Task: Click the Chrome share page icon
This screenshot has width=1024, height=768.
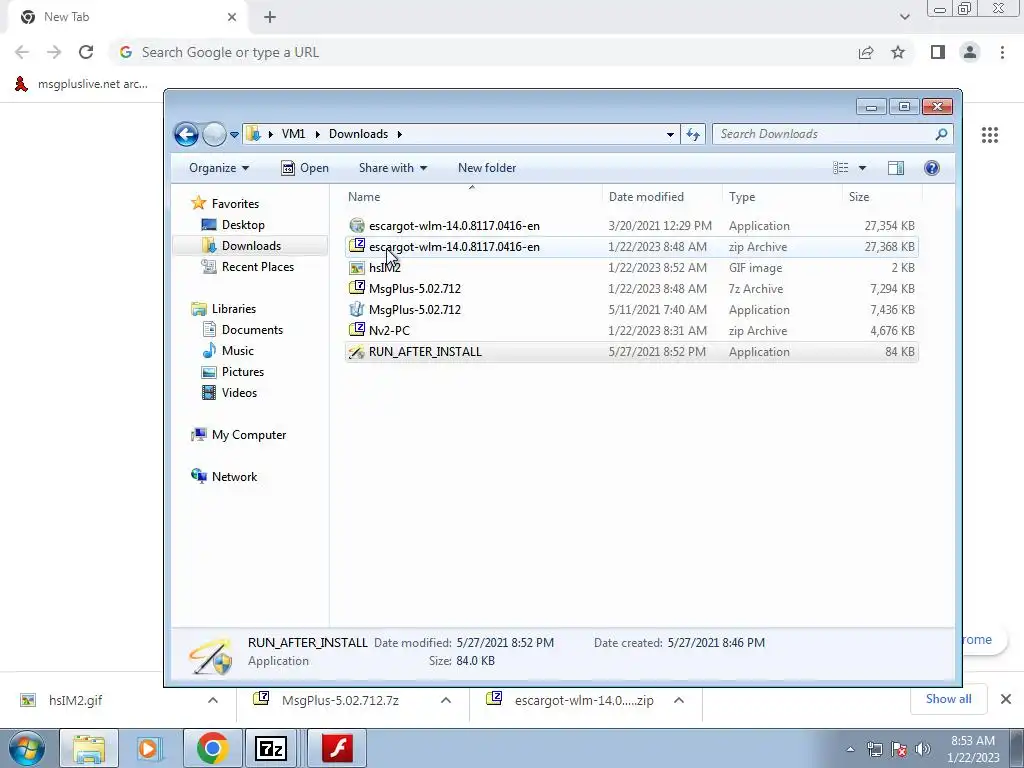Action: coord(866,52)
